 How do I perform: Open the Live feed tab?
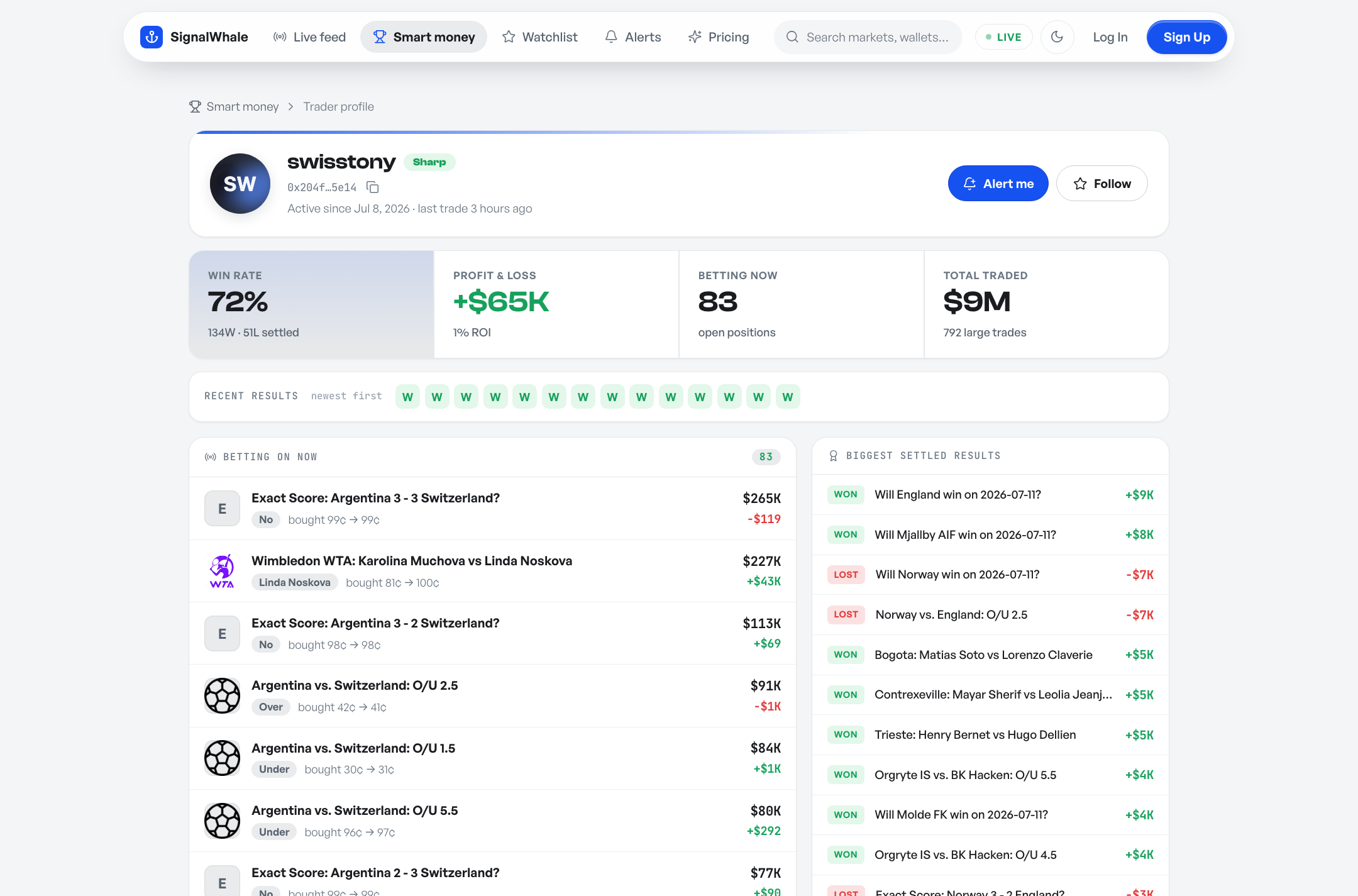(x=309, y=37)
